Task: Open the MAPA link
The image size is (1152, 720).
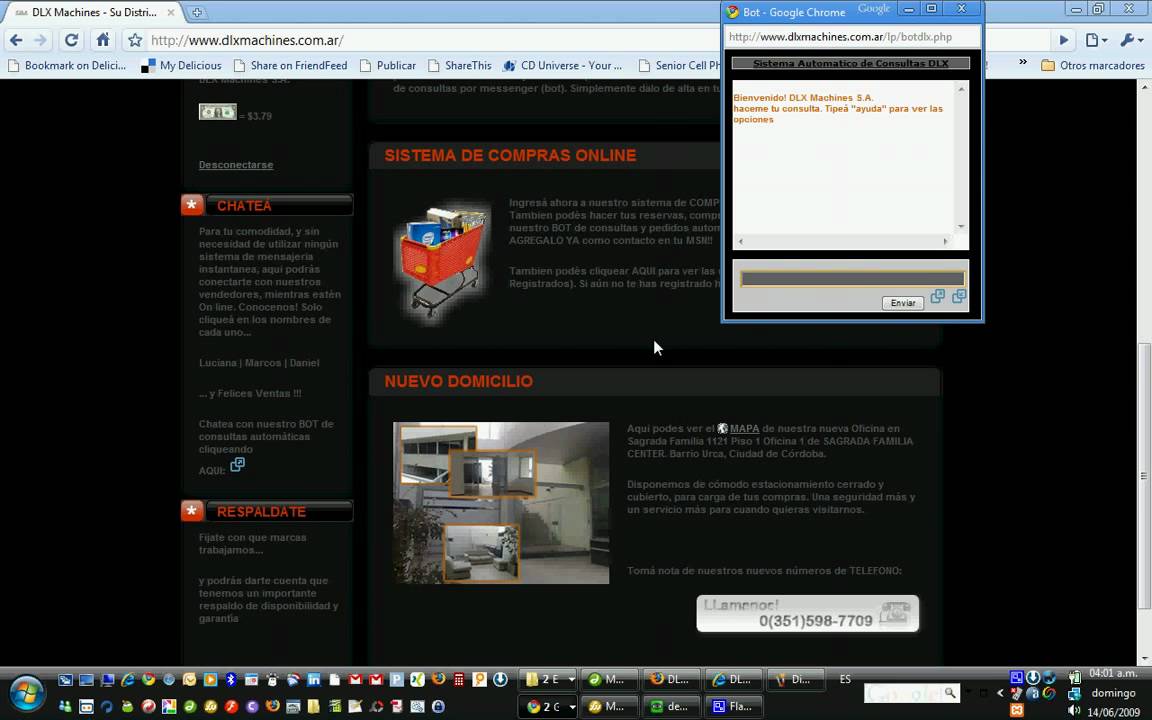Action: (744, 428)
